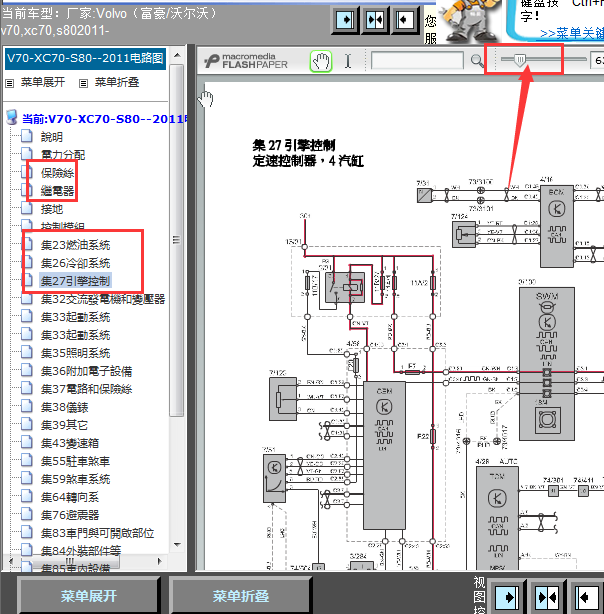Image resolution: width=604 pixels, height=614 pixels.
Task: Open the 集23燃油系統 tree item
Action: tap(76, 245)
